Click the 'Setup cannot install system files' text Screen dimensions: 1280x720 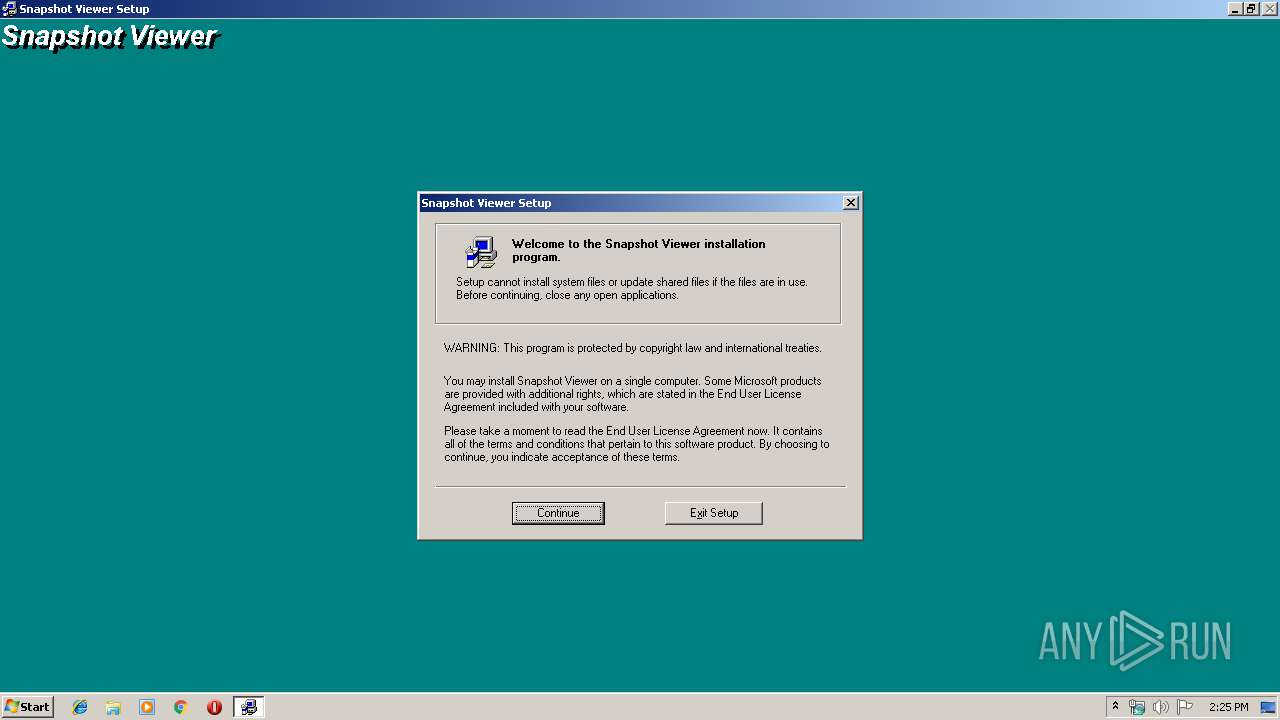632,288
